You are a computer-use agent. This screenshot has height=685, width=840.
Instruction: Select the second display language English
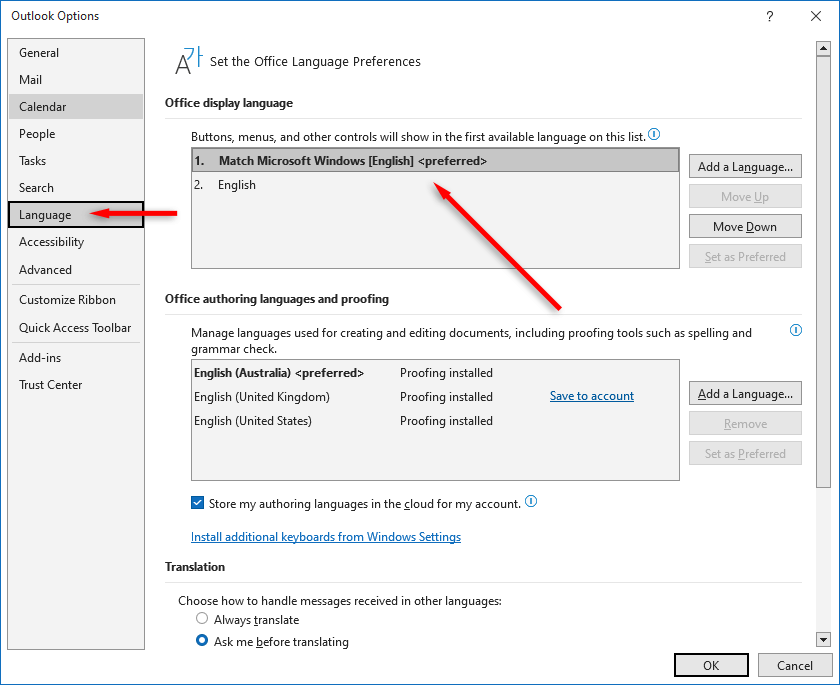click(237, 185)
